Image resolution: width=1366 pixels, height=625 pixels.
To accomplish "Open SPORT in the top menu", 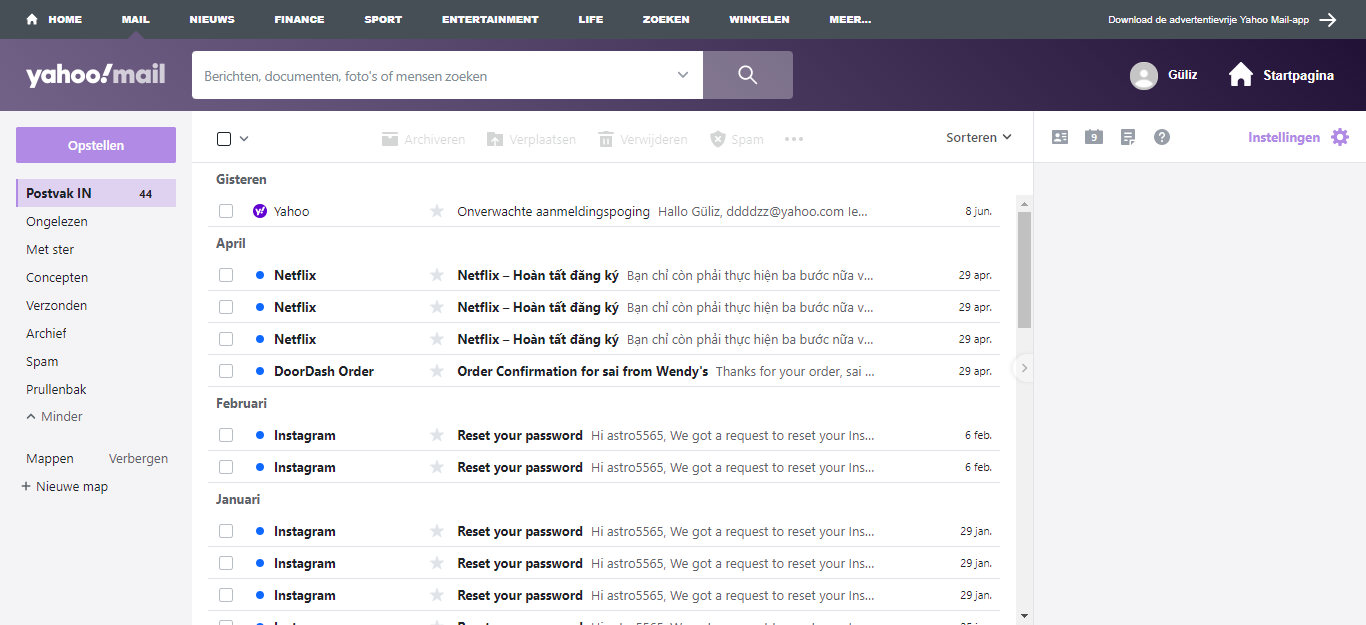I will point(383,19).
